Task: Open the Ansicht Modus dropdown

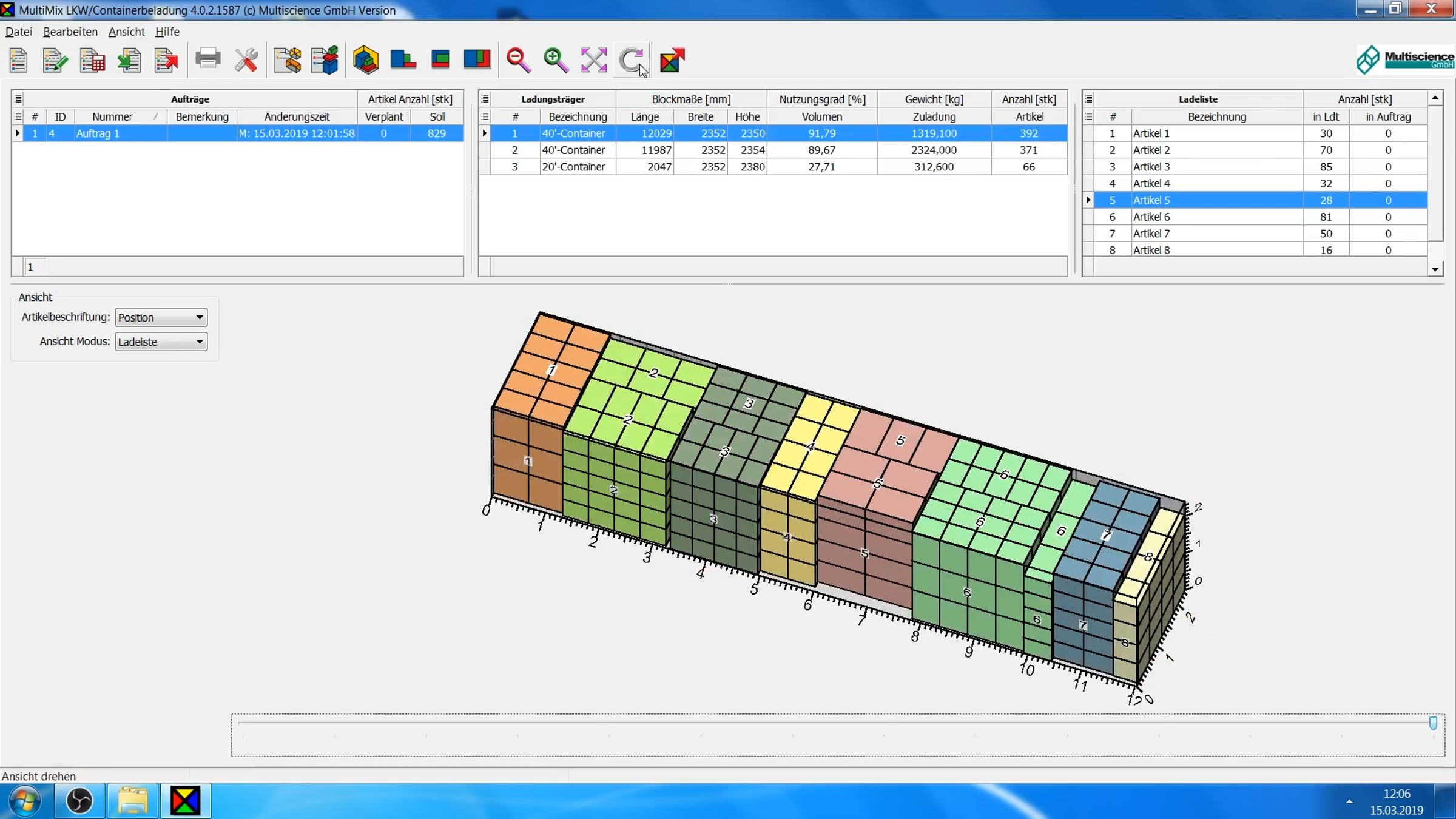Action: tap(161, 342)
